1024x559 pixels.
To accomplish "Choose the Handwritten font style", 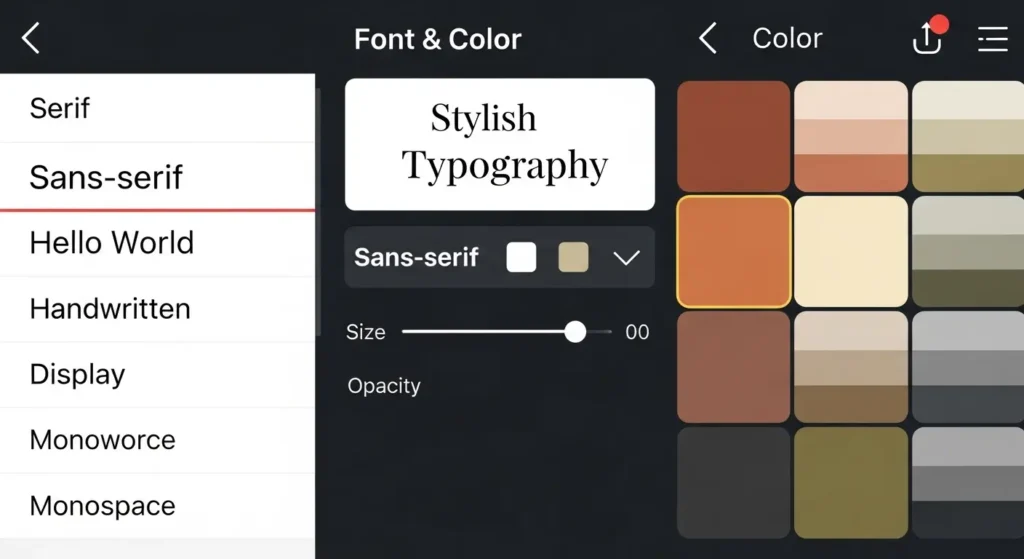I will tap(110, 309).
